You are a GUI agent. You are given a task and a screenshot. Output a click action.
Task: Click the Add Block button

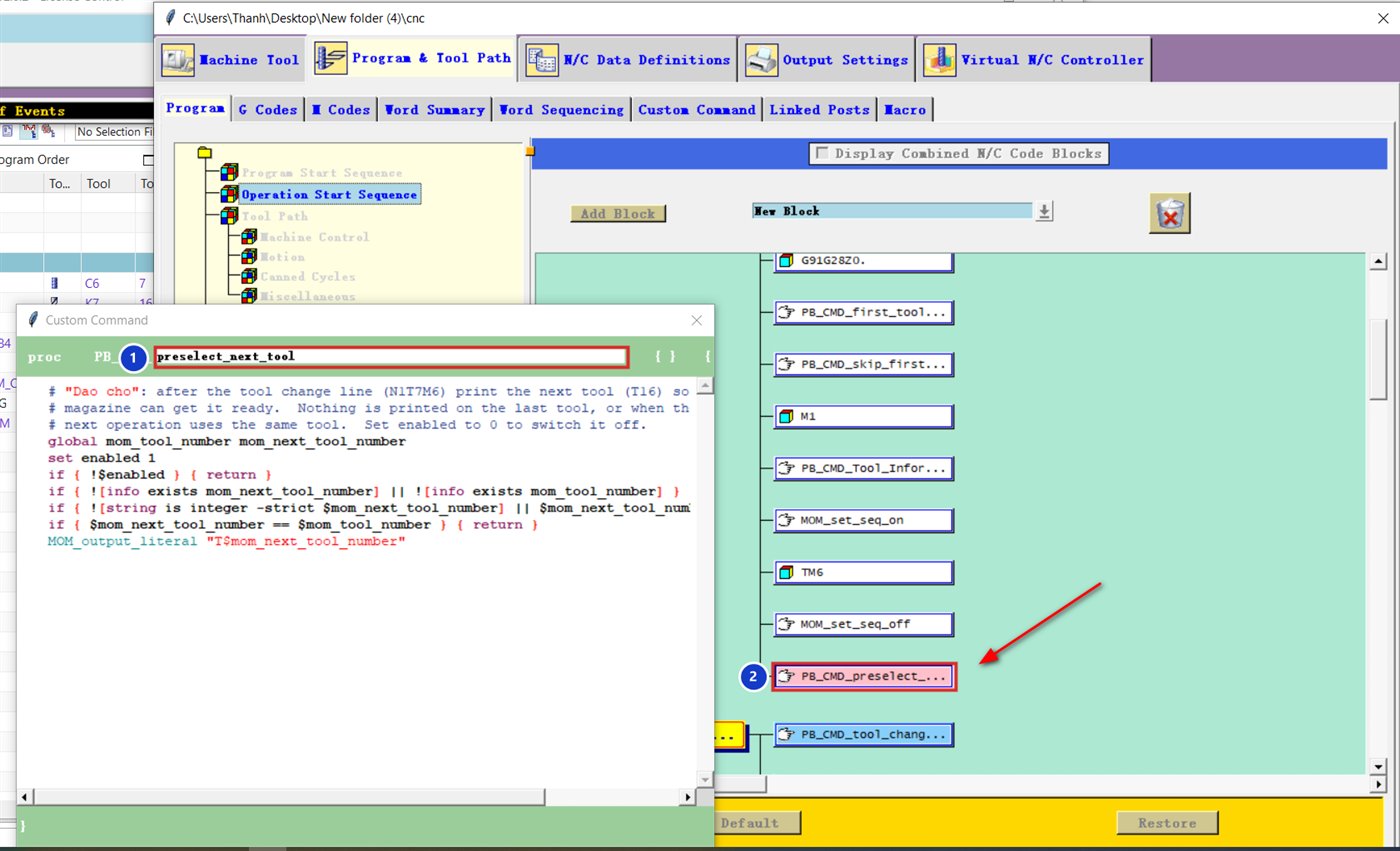(x=618, y=213)
